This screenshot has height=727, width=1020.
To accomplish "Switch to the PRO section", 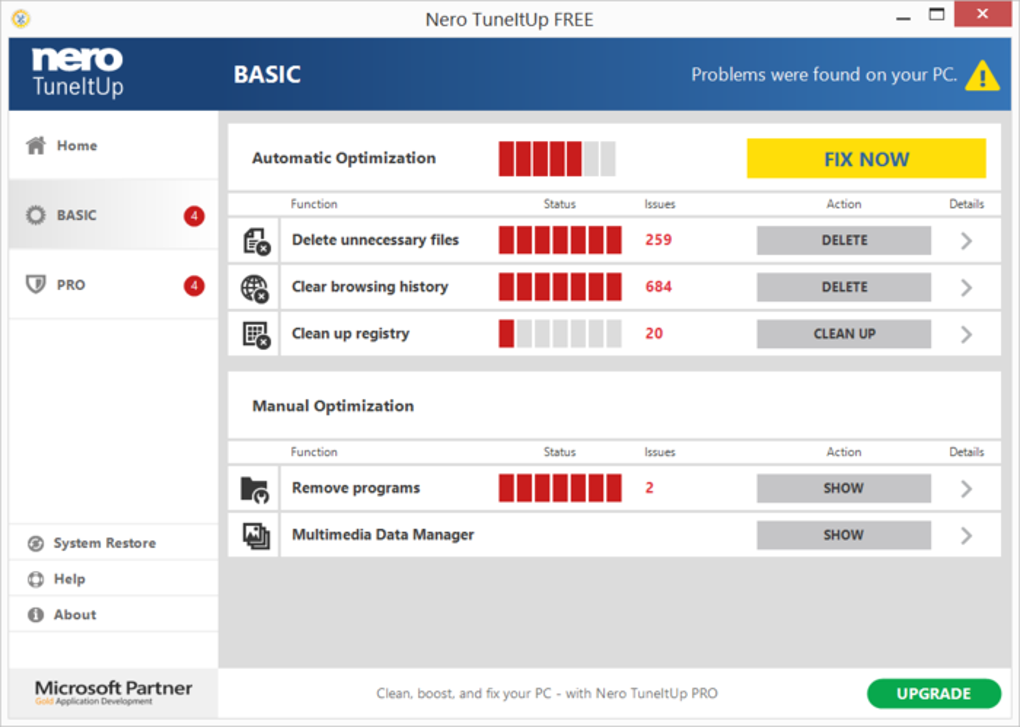I will (x=70, y=285).
